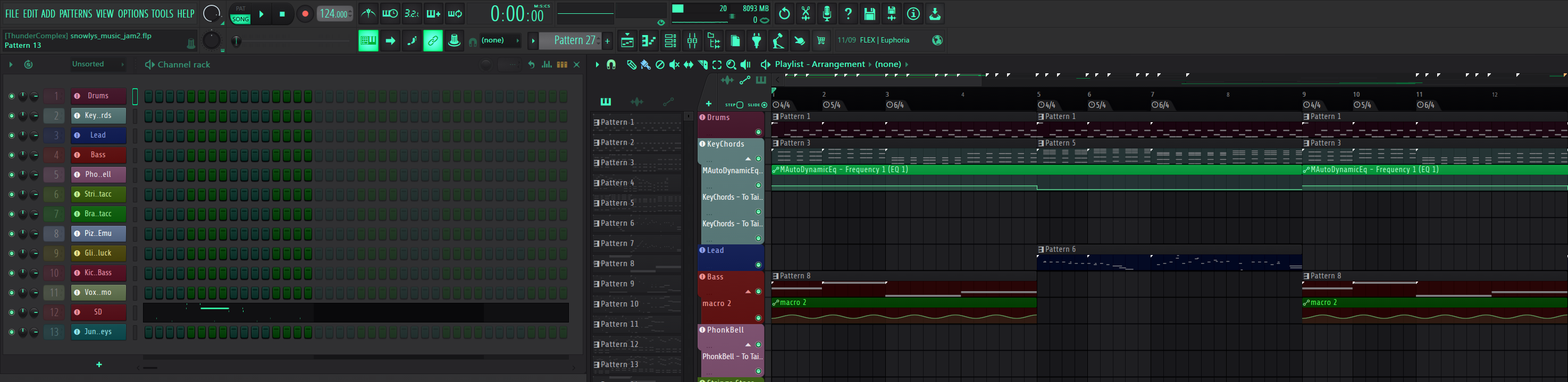
Task: Save project with the floppy disk icon
Action: point(870,13)
